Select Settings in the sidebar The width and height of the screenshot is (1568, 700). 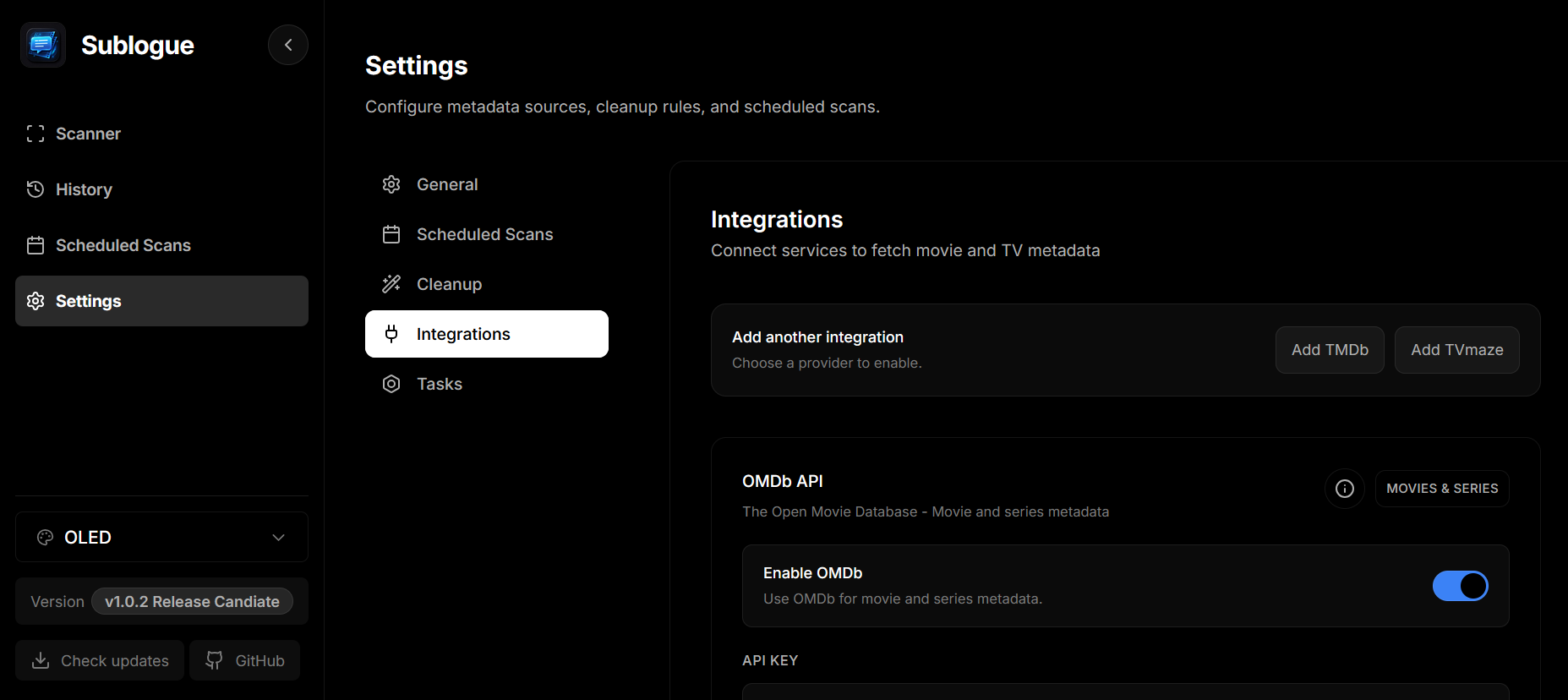click(161, 301)
